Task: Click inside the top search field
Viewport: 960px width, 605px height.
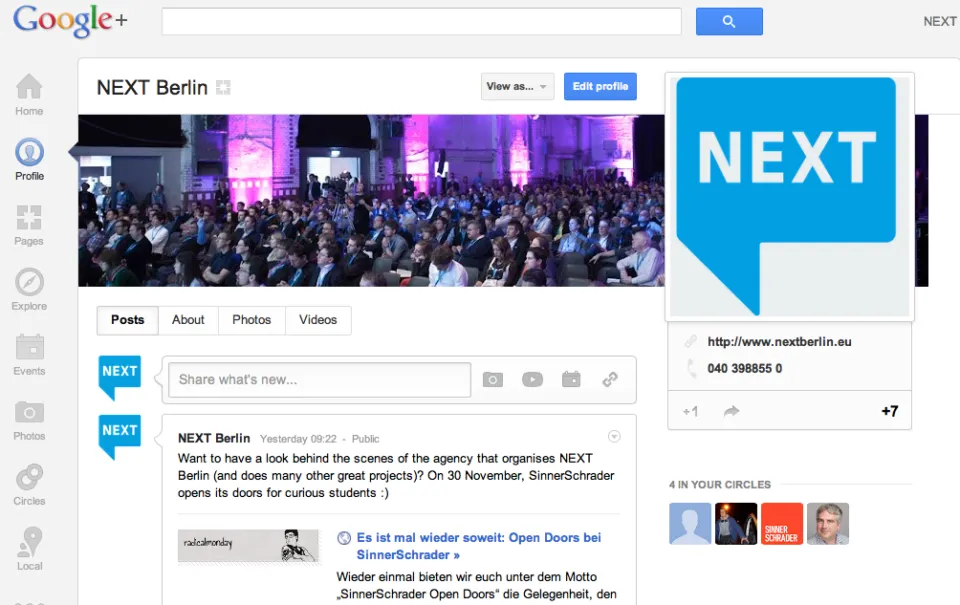Action: coord(421,21)
